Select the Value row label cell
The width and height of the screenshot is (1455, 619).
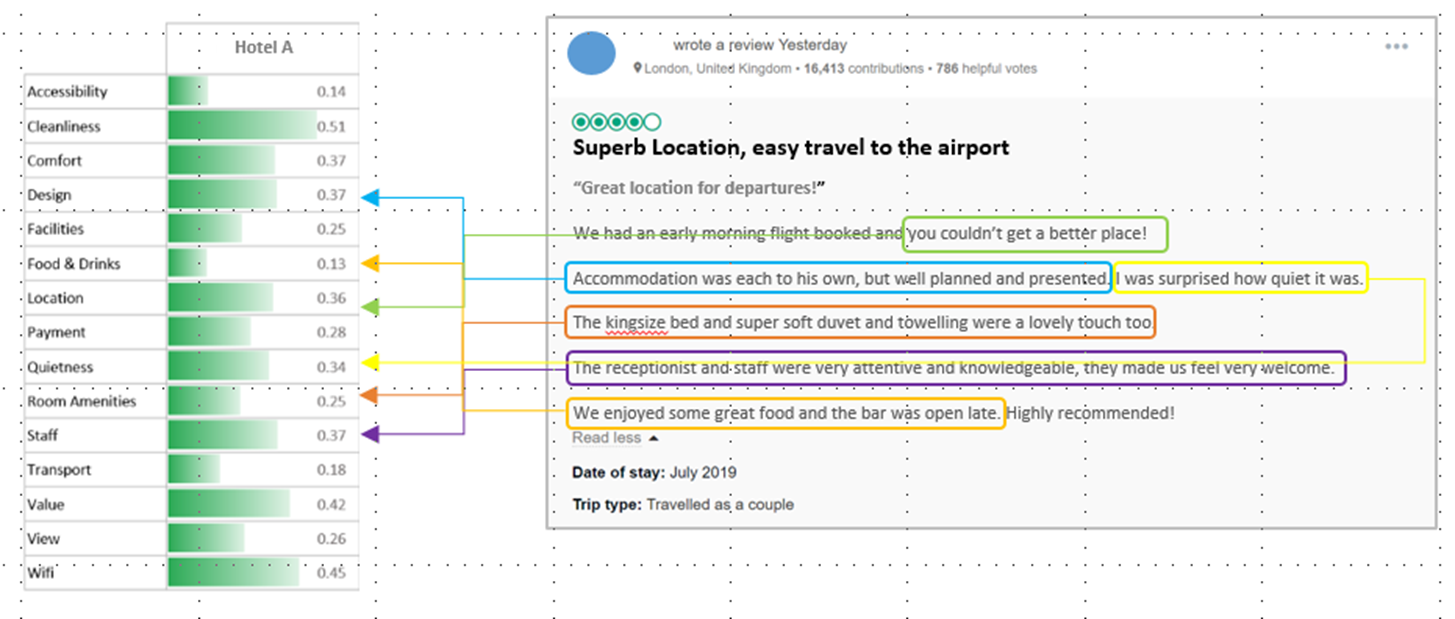tap(45, 505)
